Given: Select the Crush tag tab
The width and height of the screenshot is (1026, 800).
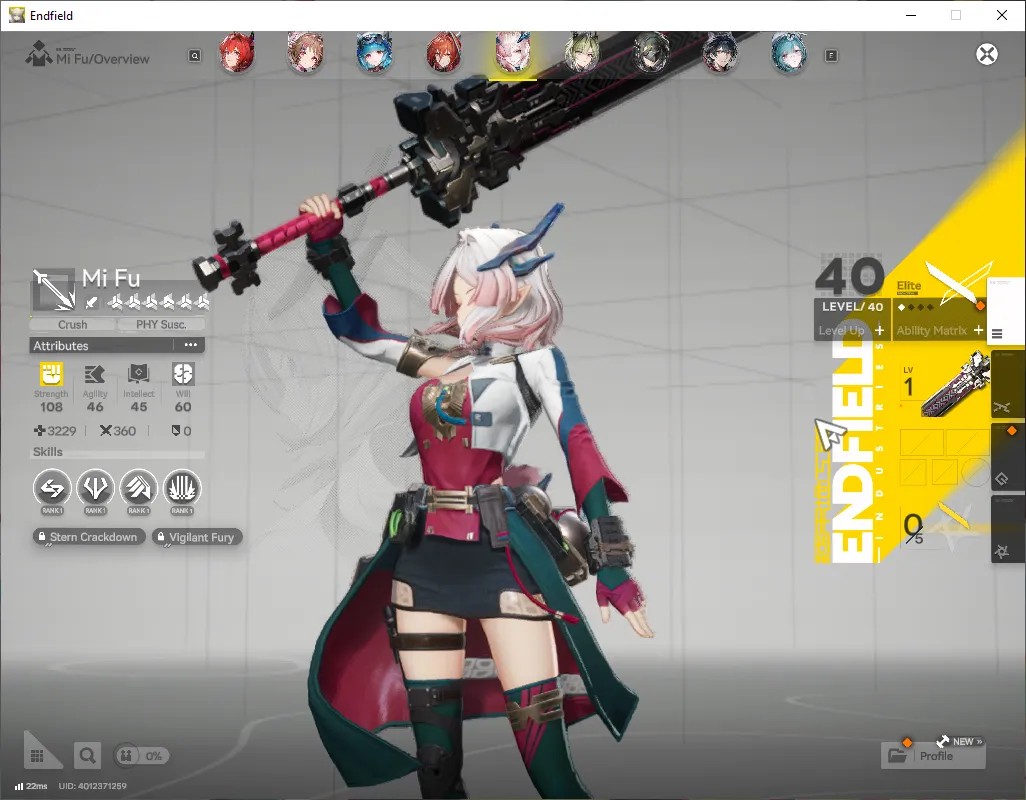Looking at the screenshot, I should pos(73,324).
